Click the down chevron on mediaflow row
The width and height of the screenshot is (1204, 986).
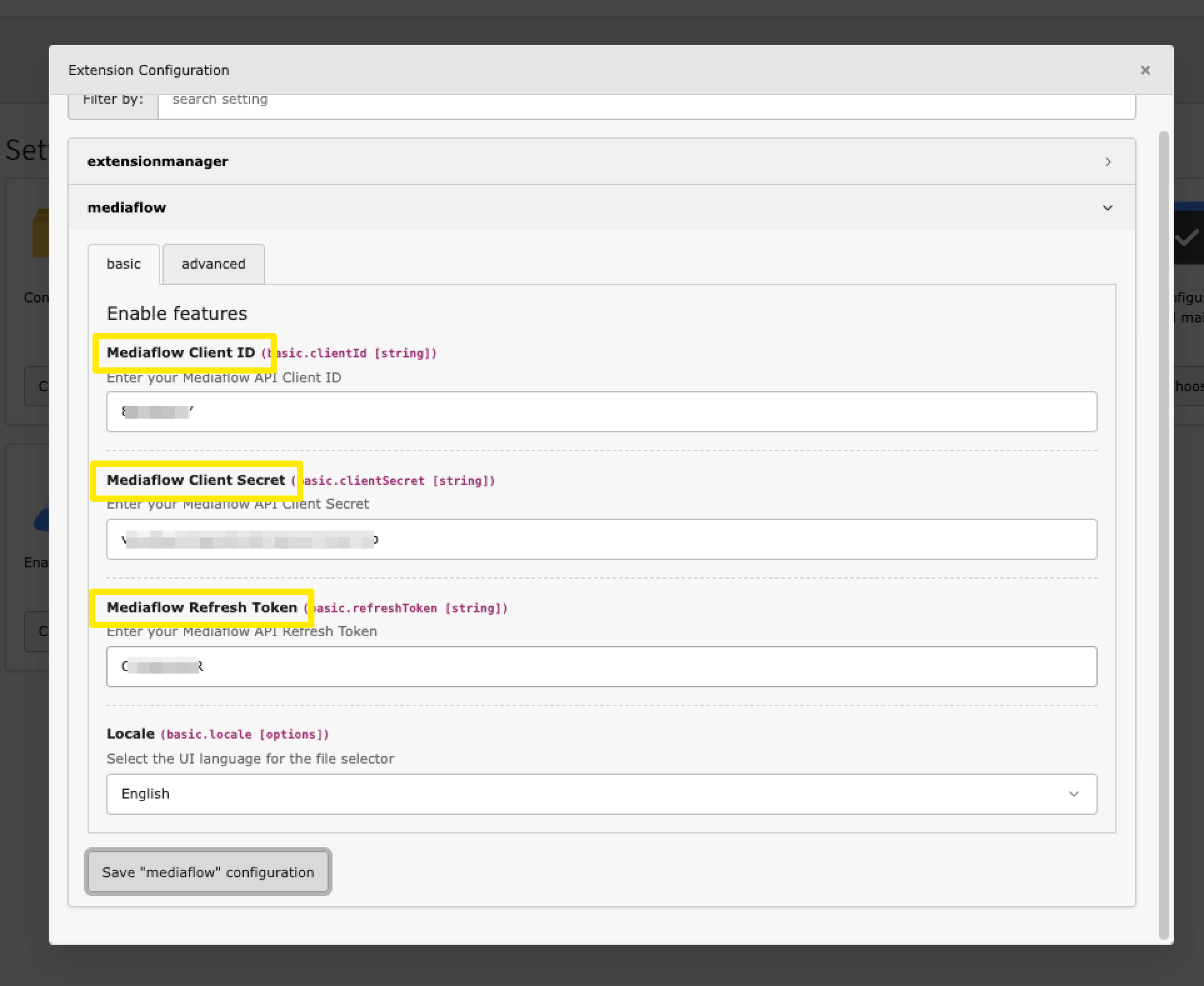coord(1107,208)
